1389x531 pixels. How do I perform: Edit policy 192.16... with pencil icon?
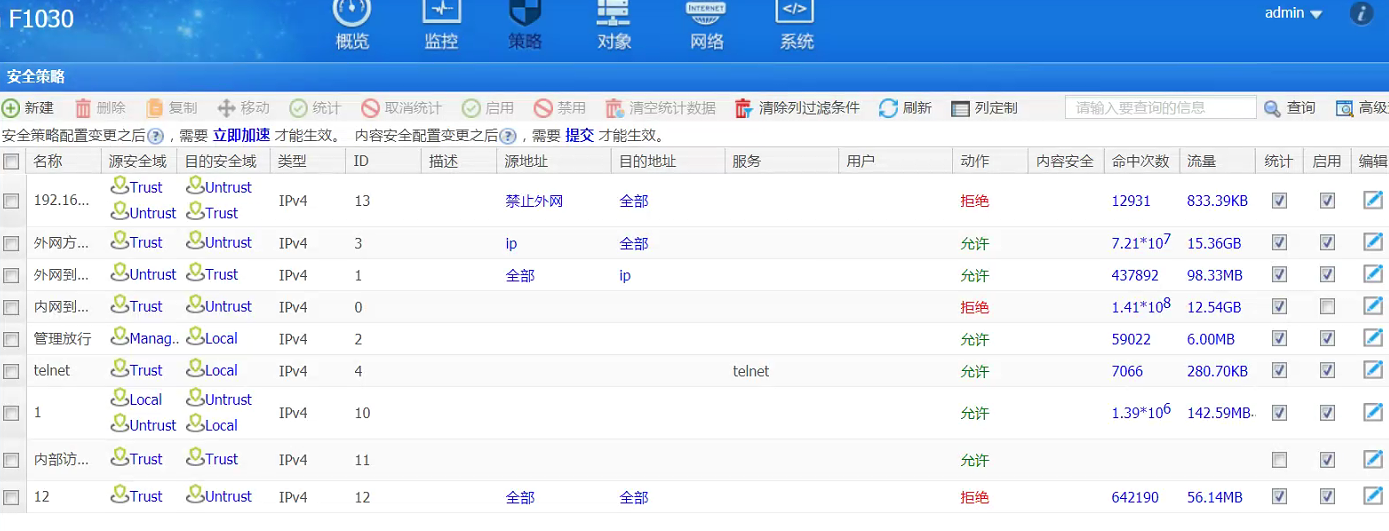pyautogui.click(x=1373, y=200)
